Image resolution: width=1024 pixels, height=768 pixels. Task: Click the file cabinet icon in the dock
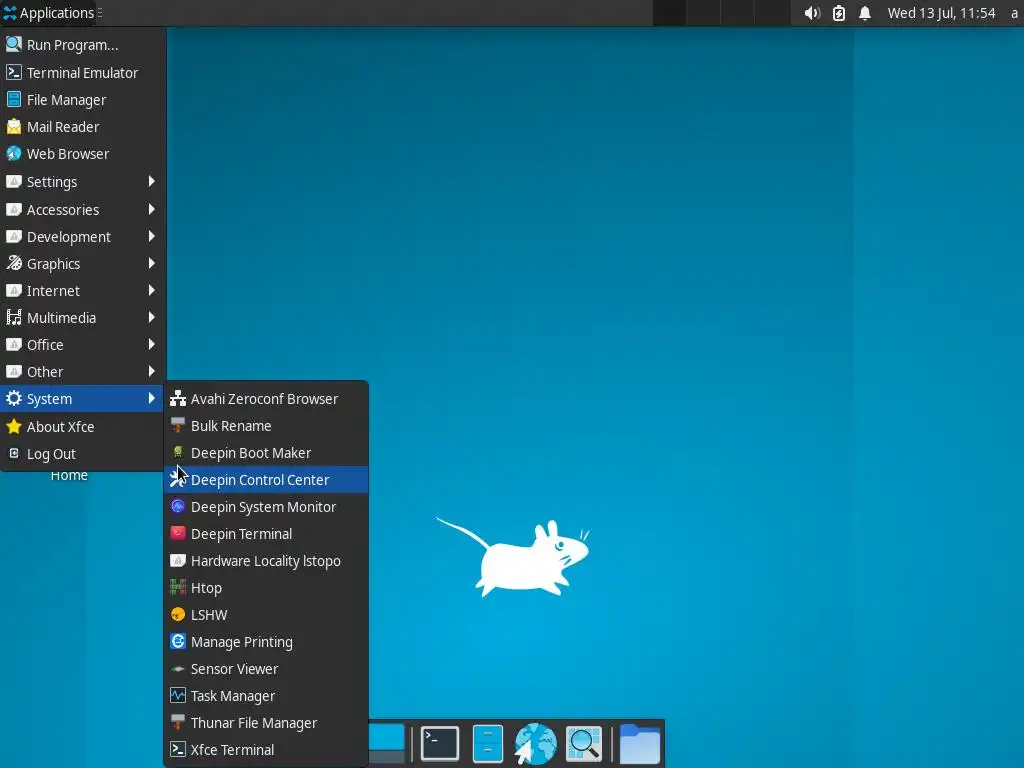coord(487,743)
